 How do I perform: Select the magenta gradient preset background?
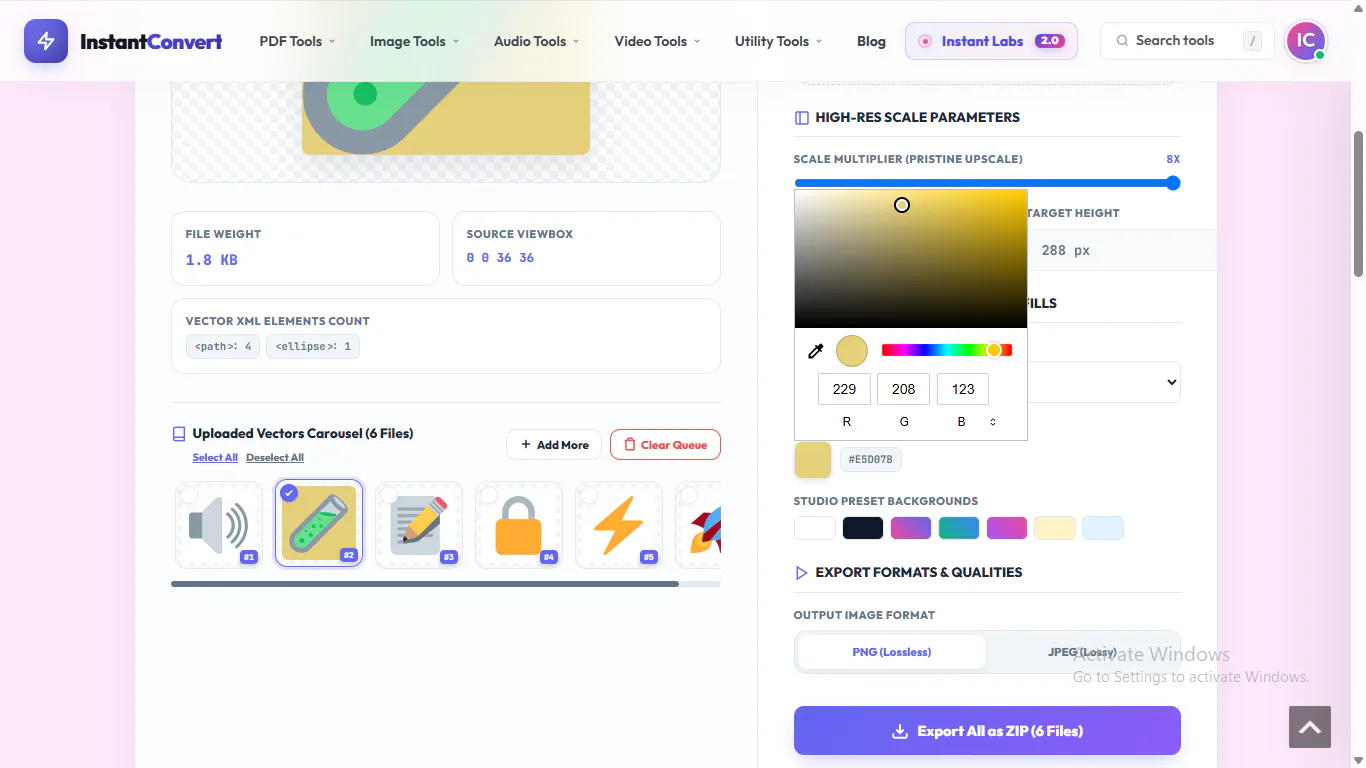pos(1006,528)
